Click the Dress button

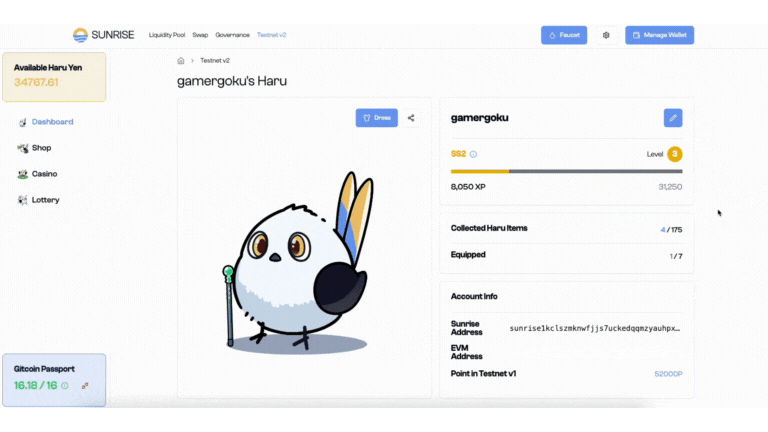(x=377, y=118)
